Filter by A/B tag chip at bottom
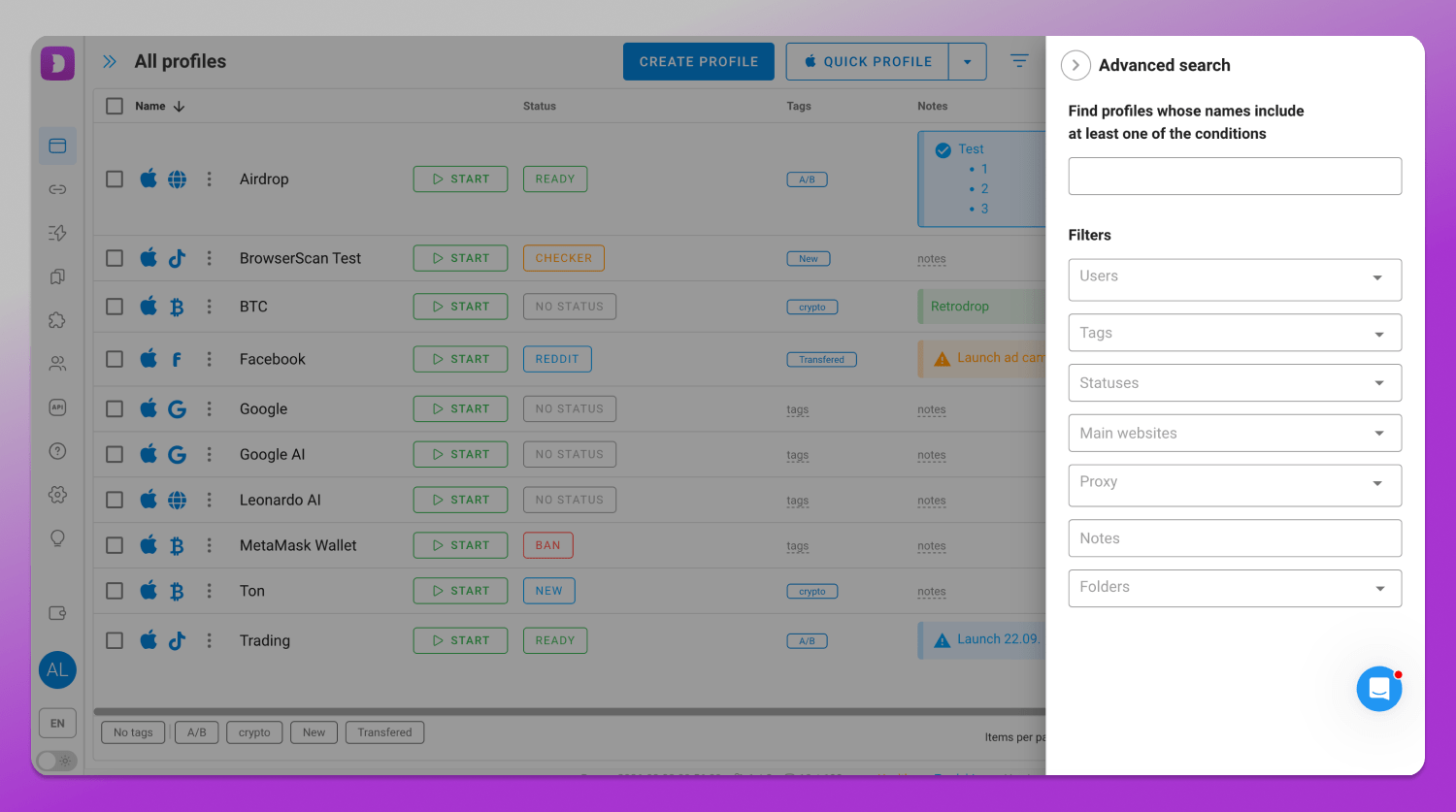Viewport: 1456px width, 812px height. coord(197,732)
